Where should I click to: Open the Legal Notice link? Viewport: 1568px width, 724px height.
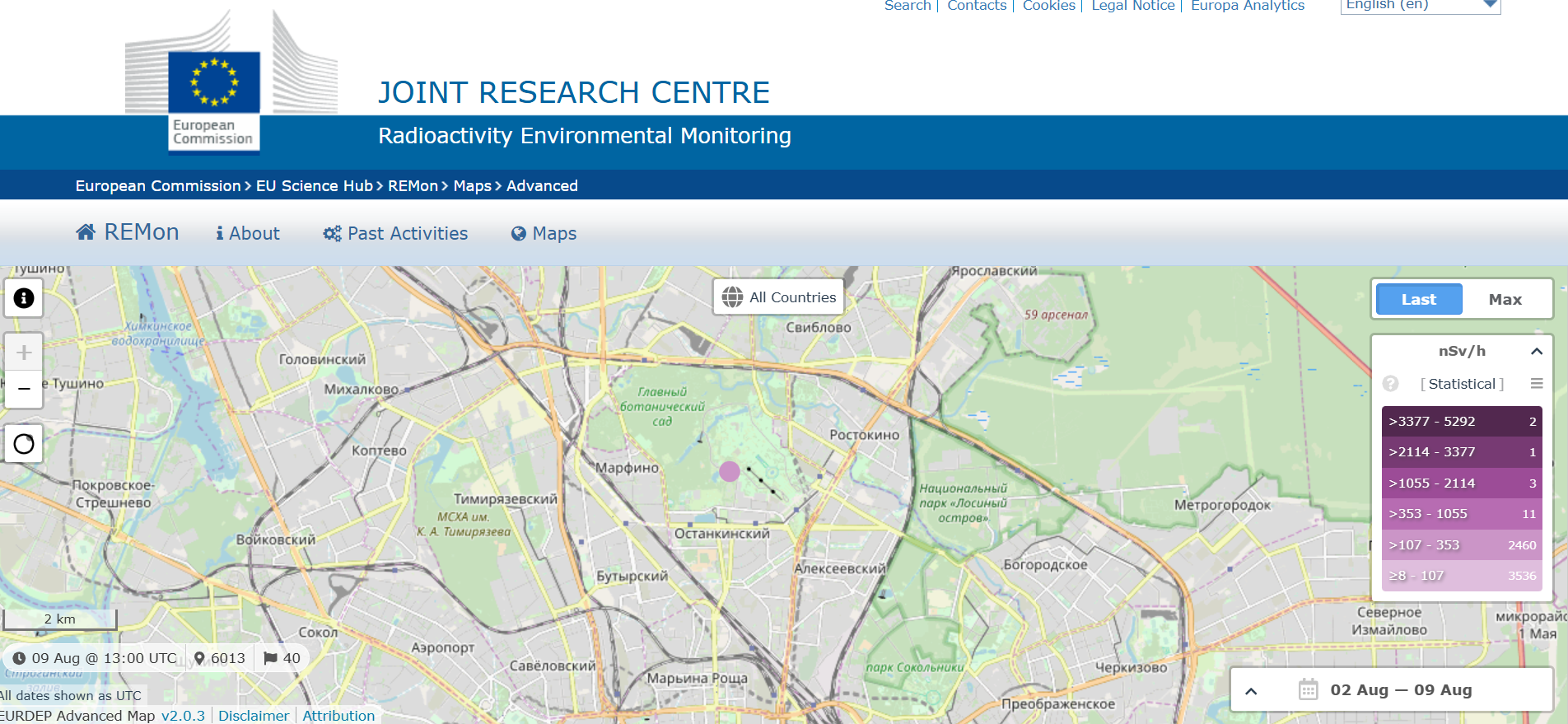pyautogui.click(x=1133, y=6)
